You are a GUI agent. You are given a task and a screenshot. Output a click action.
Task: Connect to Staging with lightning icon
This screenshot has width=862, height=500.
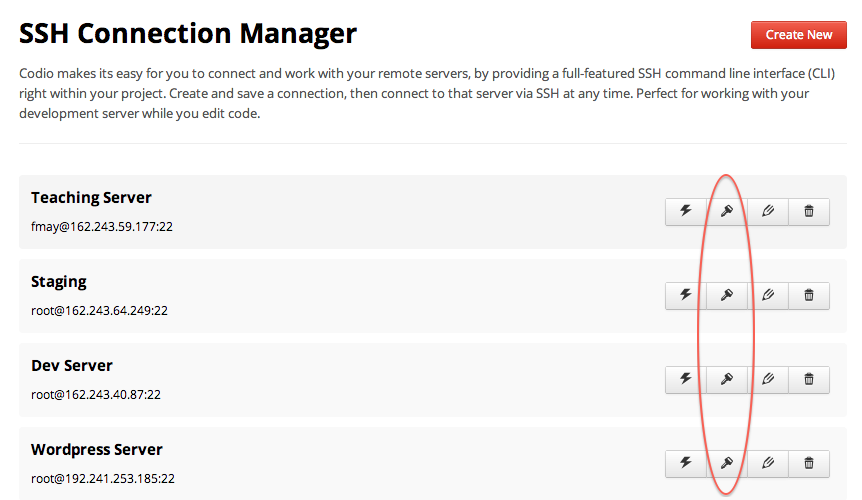pos(686,296)
